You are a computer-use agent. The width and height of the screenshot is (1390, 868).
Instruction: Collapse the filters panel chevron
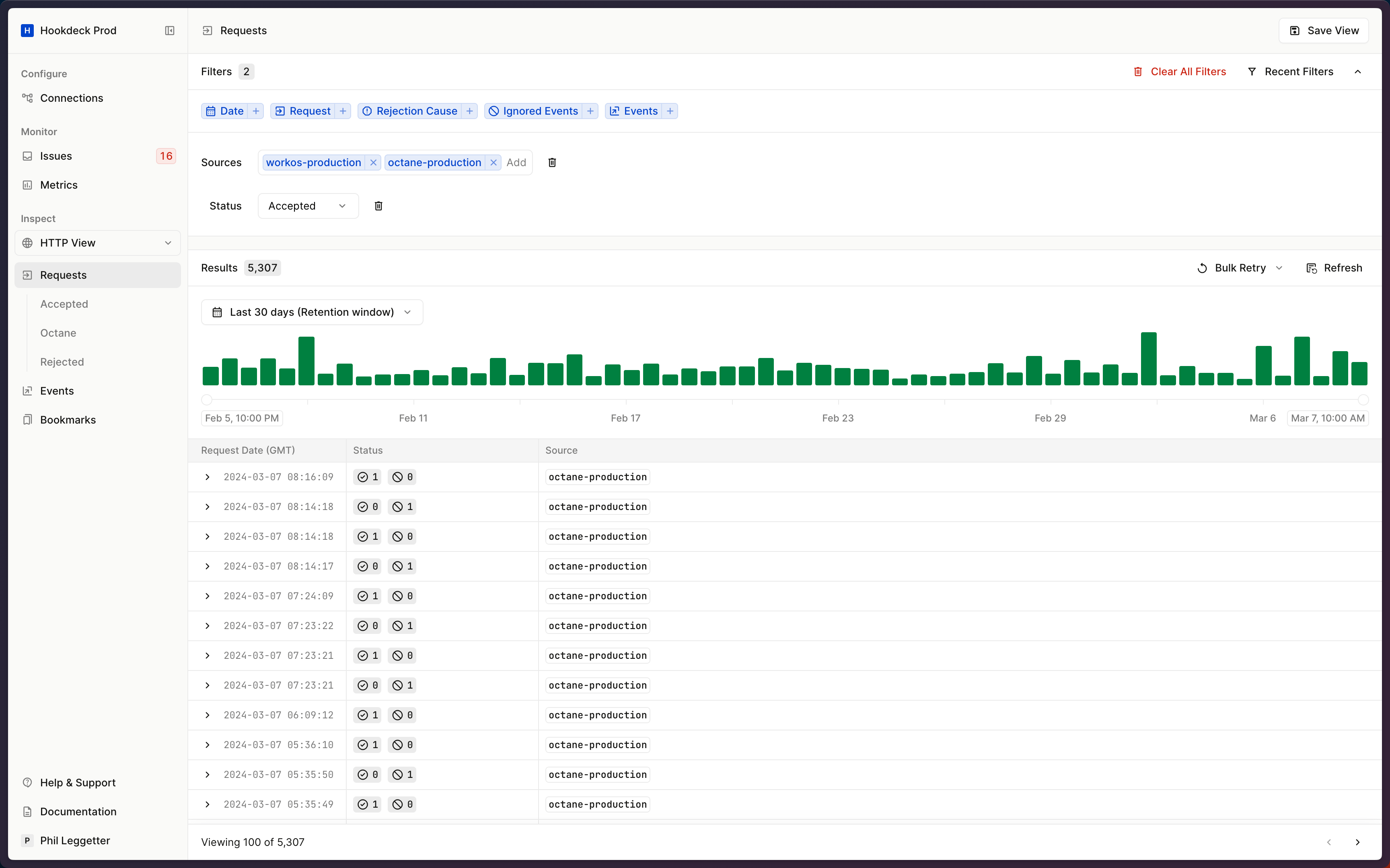tap(1357, 72)
